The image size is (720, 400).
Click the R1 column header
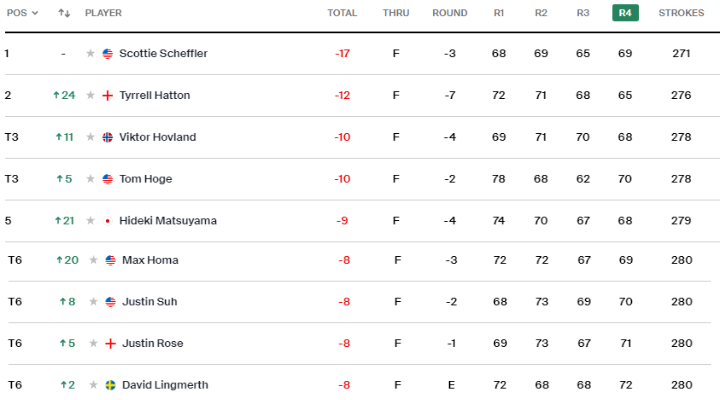(x=499, y=13)
